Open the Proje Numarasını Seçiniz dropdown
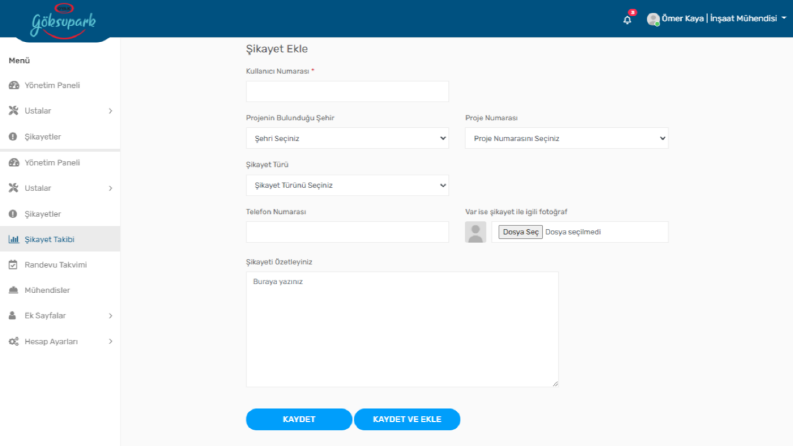The width and height of the screenshot is (793, 446). (x=566, y=139)
